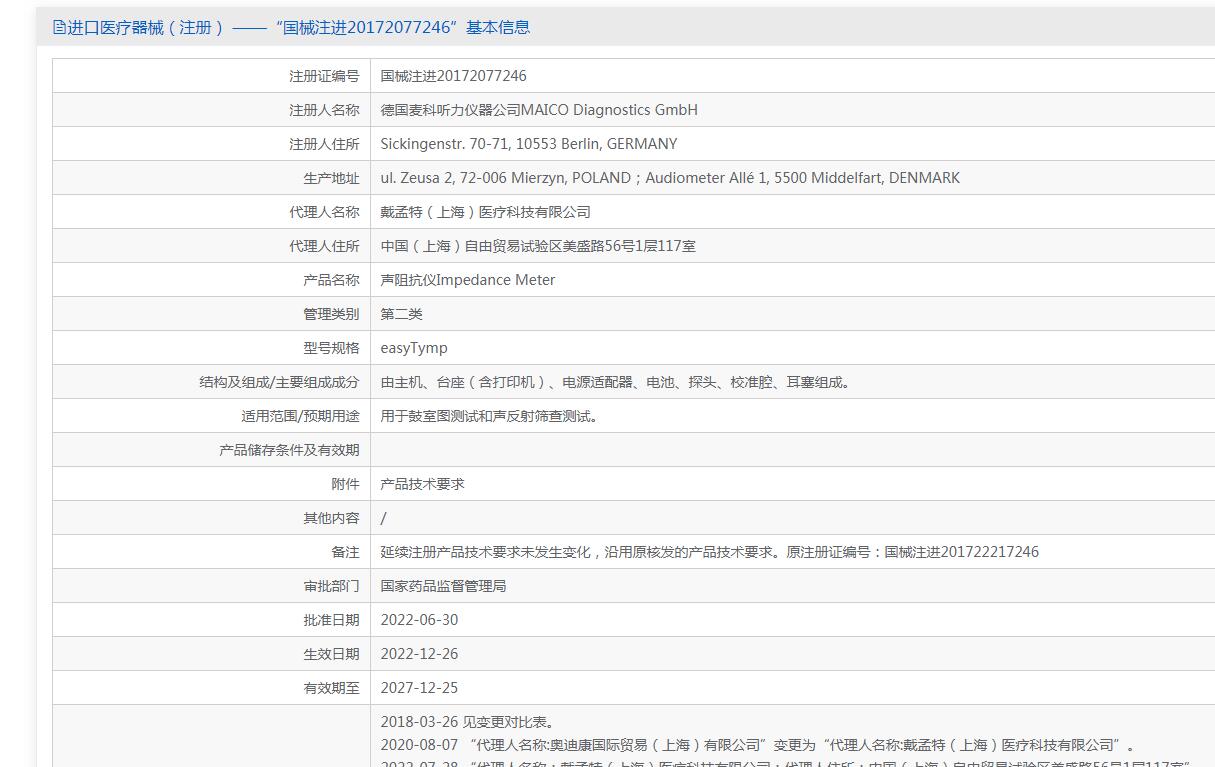
Task: Click the 有效期至 label
Action: (331, 688)
